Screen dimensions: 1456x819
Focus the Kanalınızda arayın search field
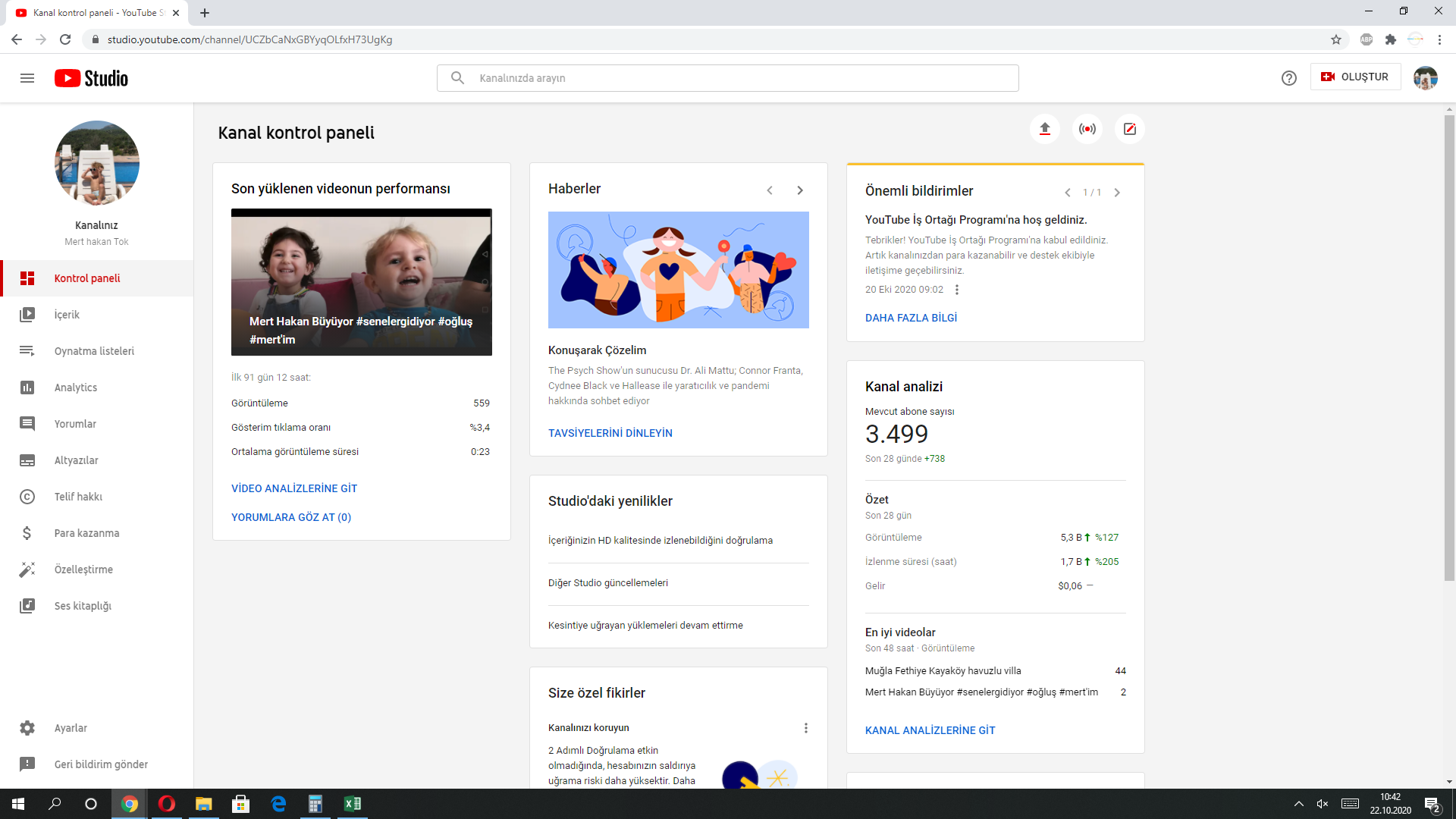pyautogui.click(x=727, y=78)
